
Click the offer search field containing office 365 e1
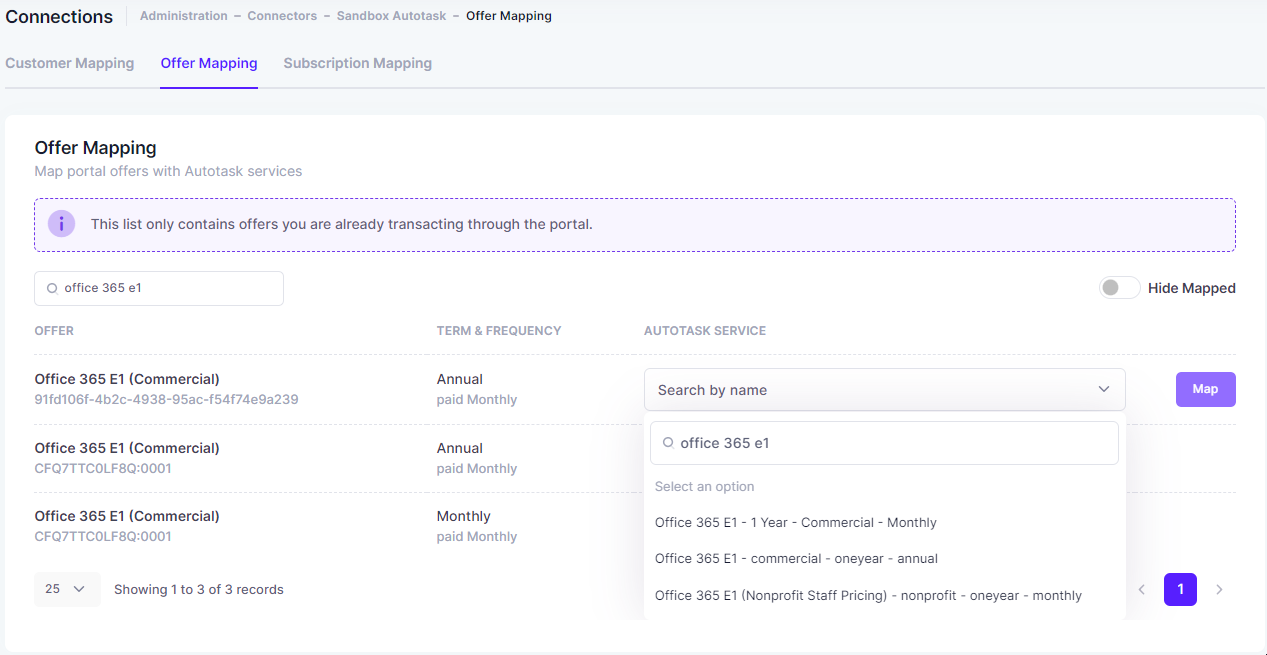[x=159, y=288]
